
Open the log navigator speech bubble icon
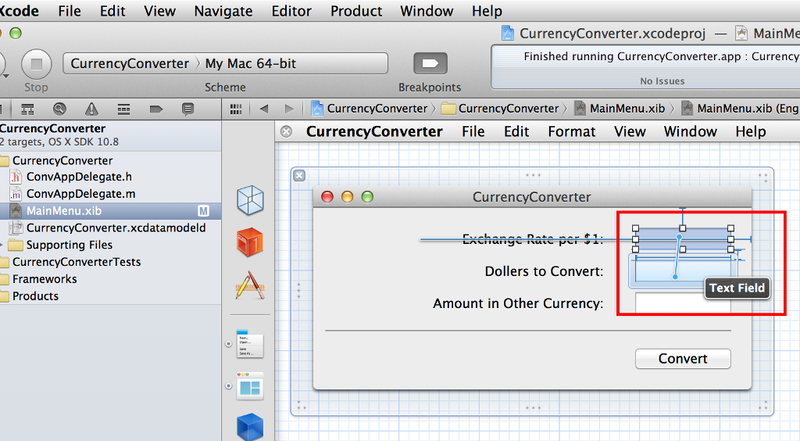[186, 109]
